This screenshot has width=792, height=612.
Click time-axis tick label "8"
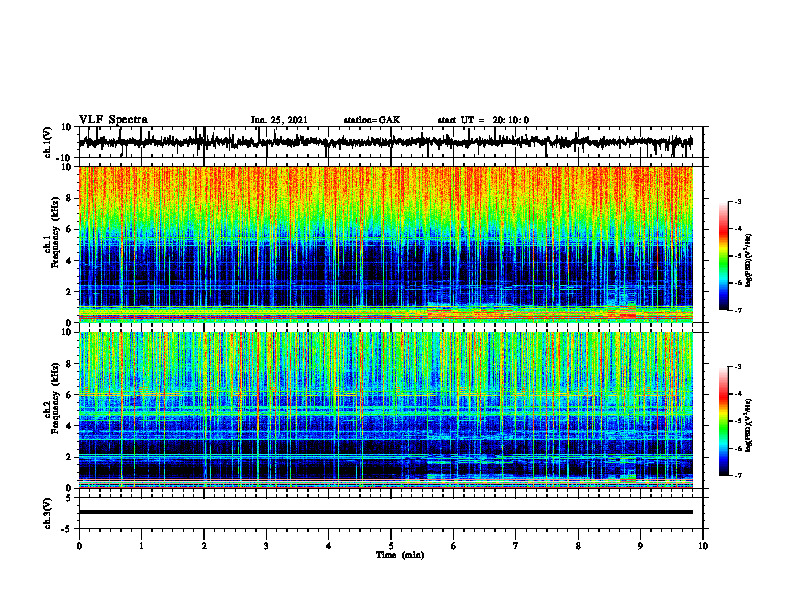(x=578, y=546)
